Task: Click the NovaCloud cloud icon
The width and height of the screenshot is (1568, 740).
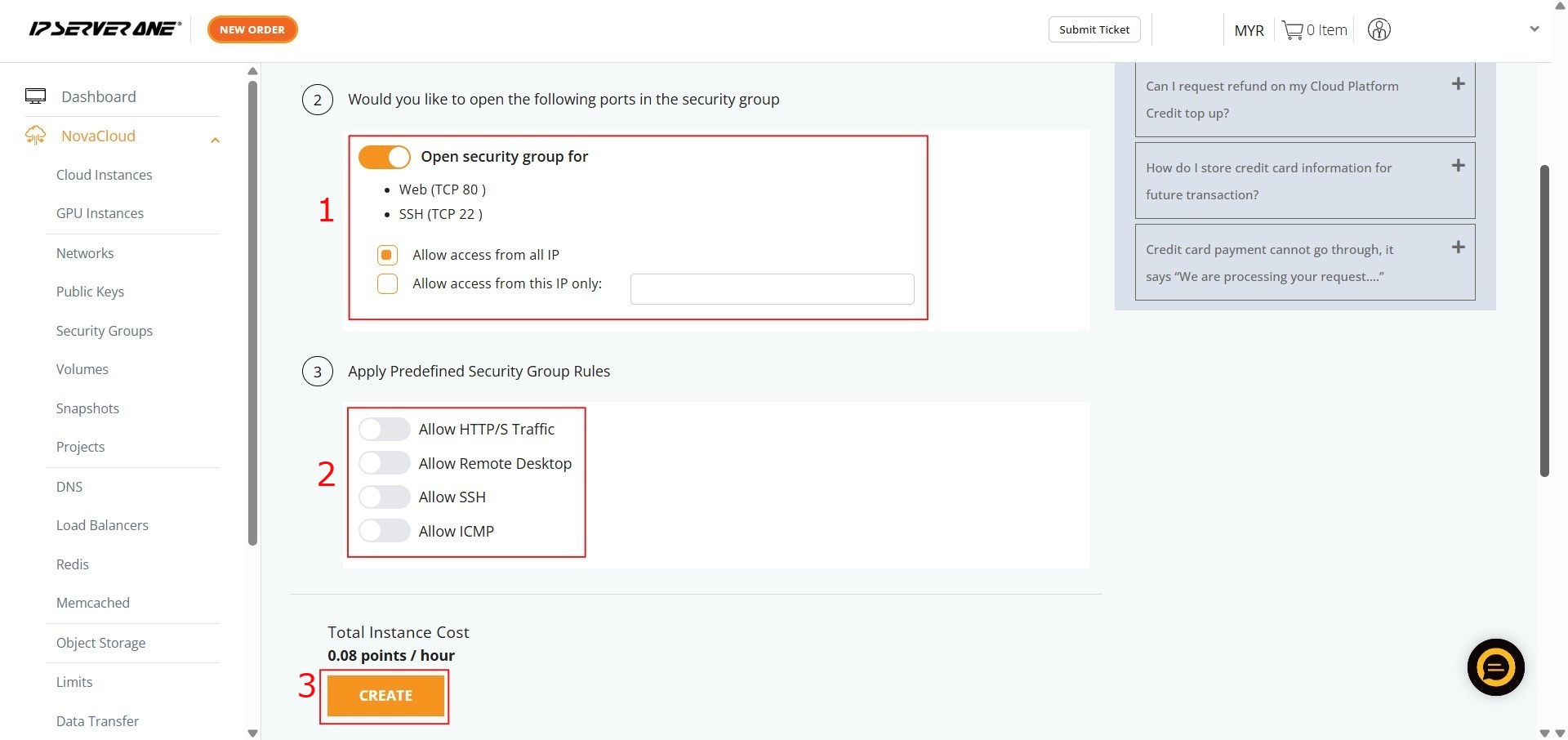Action: (35, 136)
